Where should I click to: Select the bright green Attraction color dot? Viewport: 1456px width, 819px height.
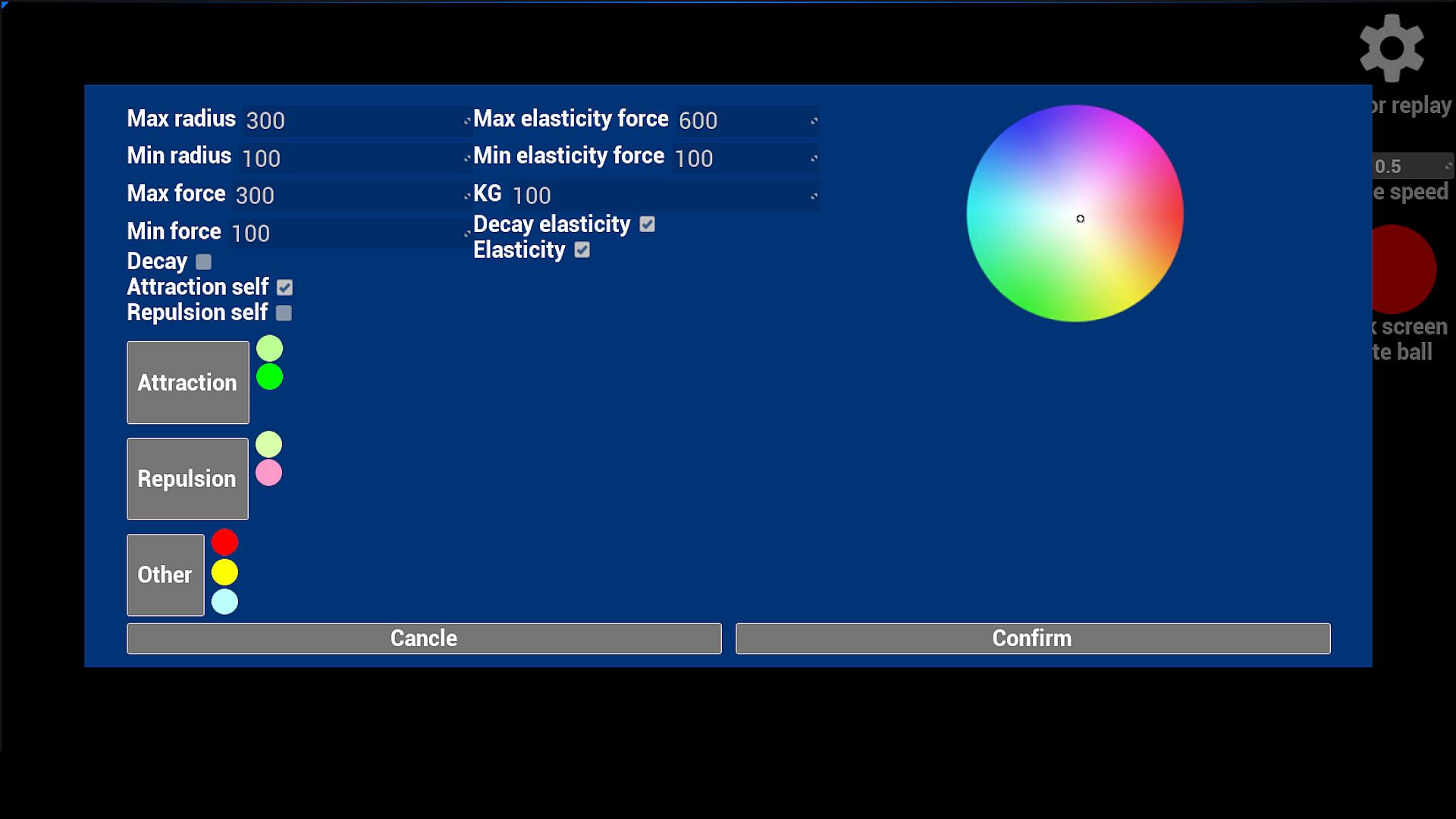pyautogui.click(x=269, y=377)
